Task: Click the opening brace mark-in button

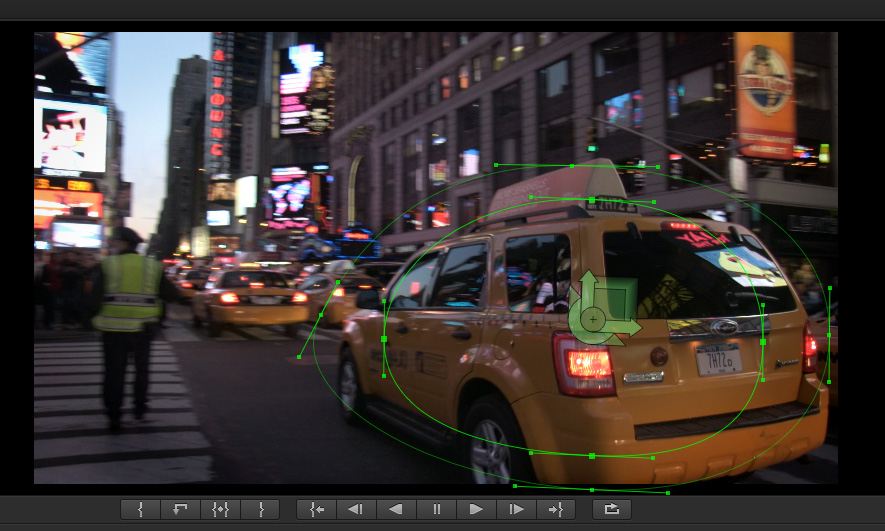Action: [140, 509]
